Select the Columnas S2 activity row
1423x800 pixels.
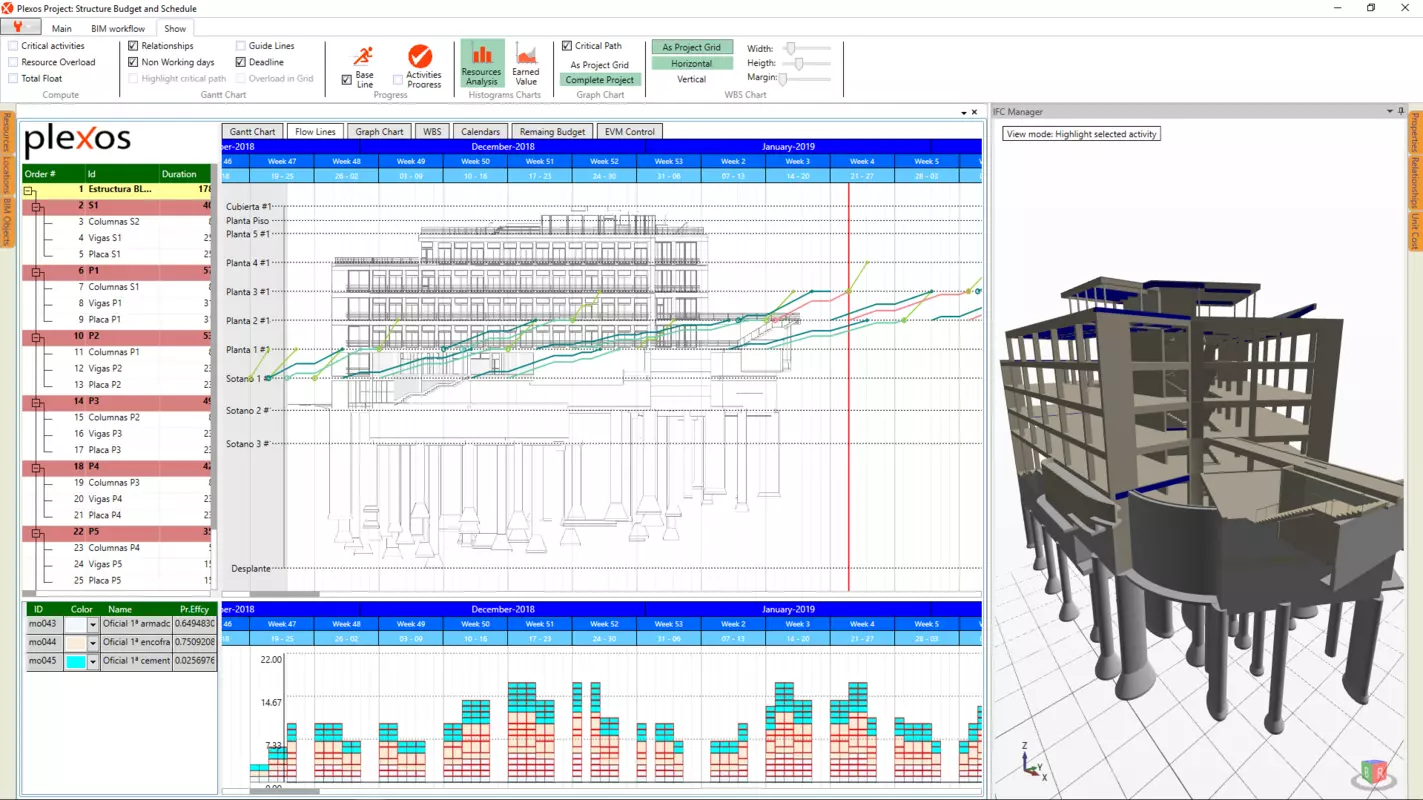117,222
